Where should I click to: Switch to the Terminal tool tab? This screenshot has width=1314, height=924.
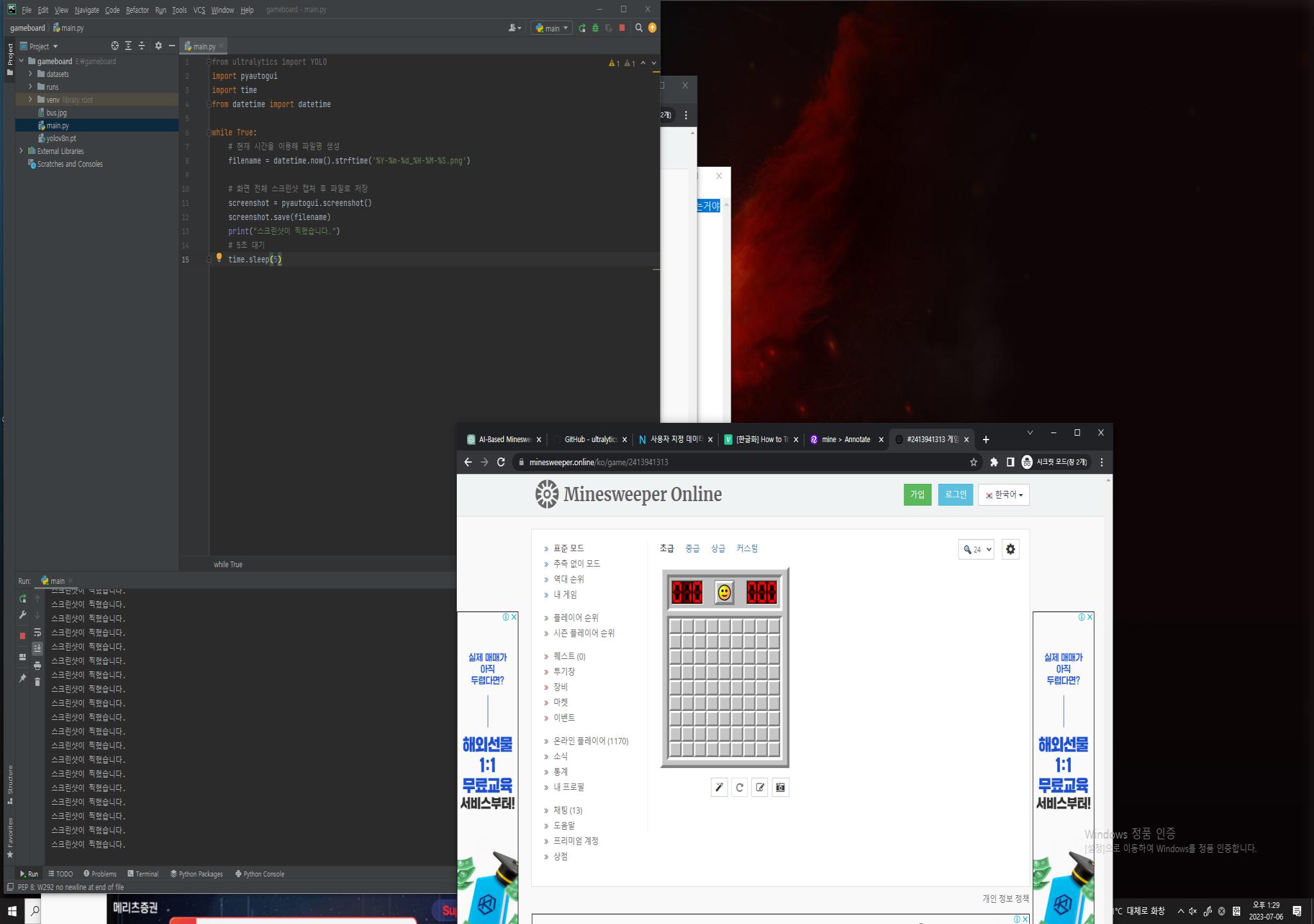coord(142,874)
